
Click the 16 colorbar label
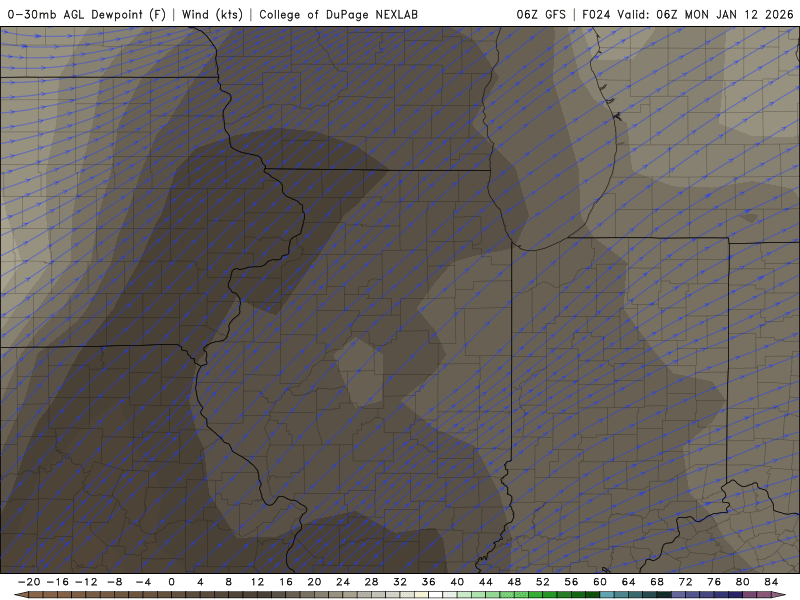point(286,582)
